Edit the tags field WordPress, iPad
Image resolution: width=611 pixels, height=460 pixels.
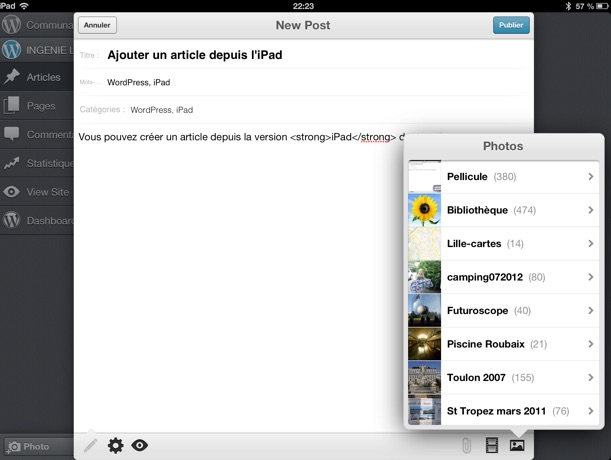click(304, 82)
